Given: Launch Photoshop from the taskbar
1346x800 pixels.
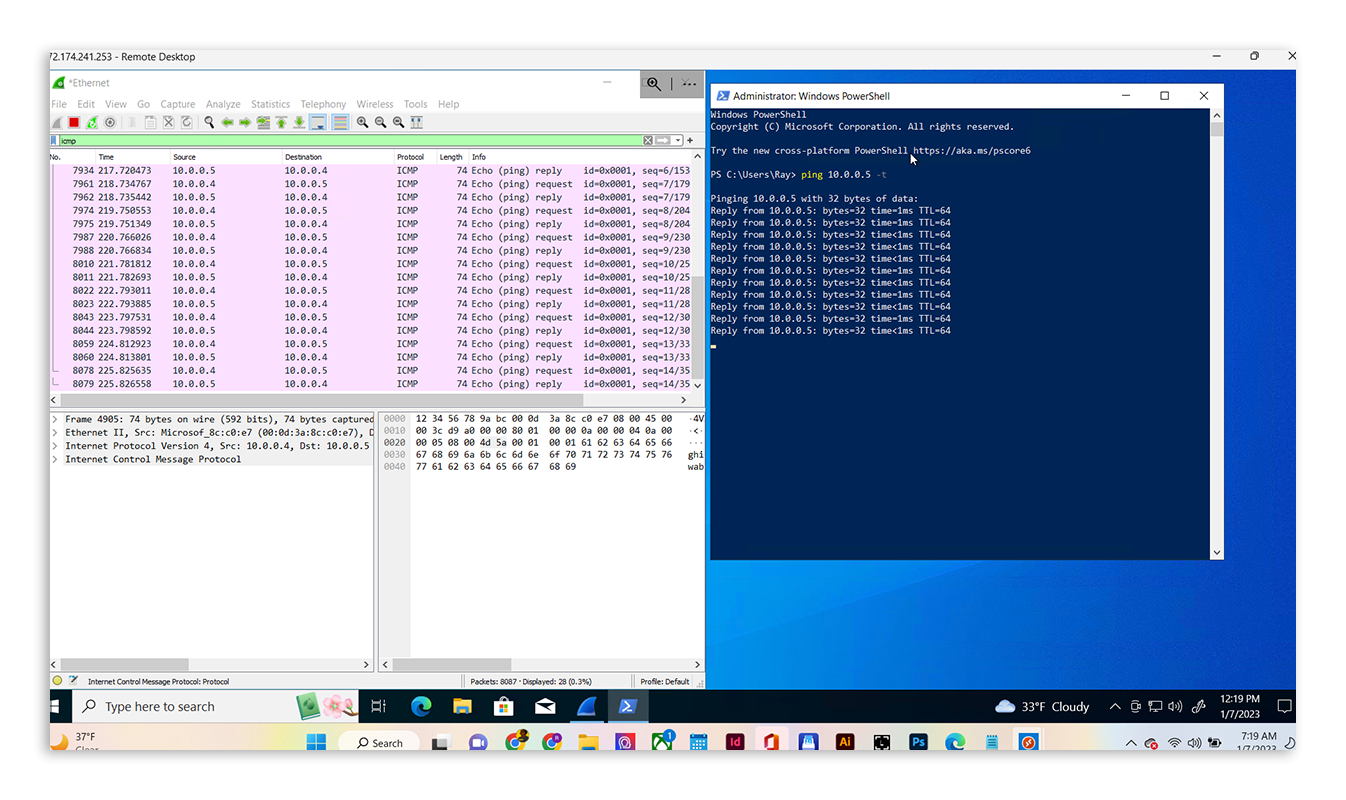Looking at the screenshot, I should point(917,742).
